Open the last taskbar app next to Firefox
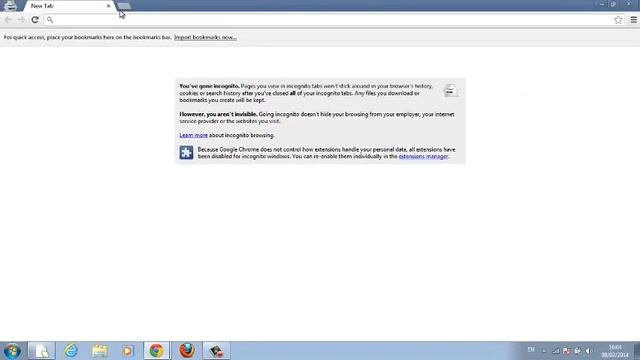 [216, 351]
